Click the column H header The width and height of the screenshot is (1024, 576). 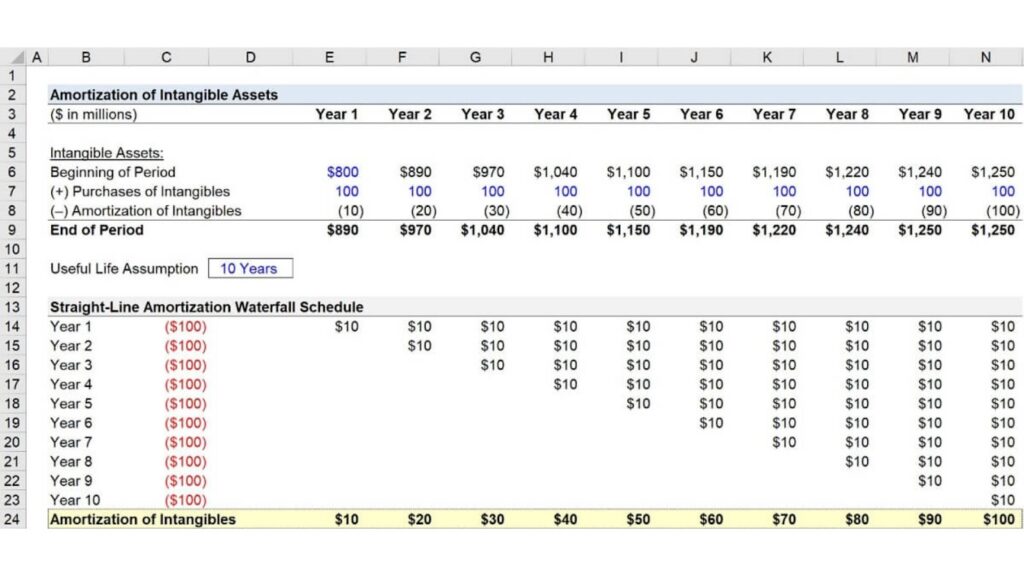[548, 57]
